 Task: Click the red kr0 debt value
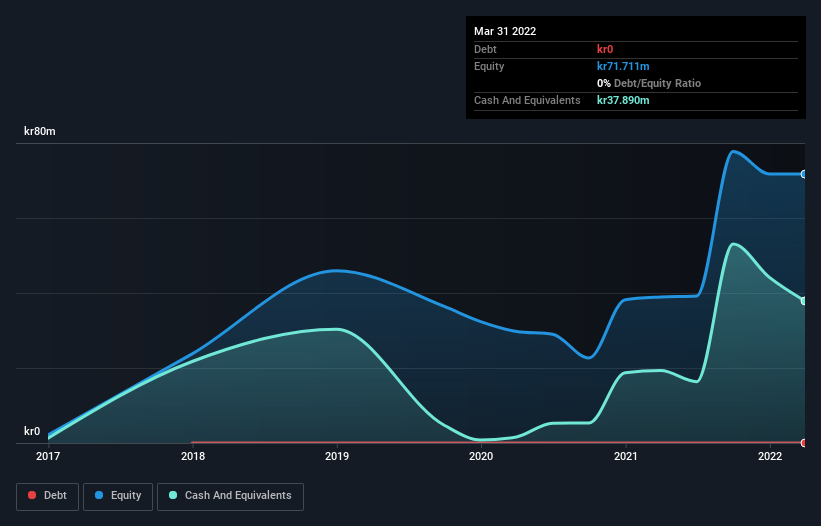(x=605, y=49)
